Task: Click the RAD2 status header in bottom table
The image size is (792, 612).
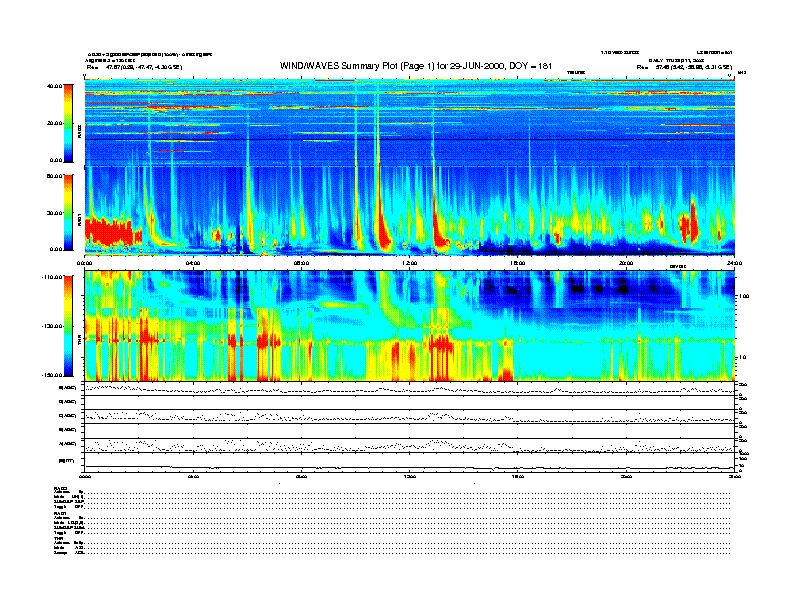Action: coord(60,487)
